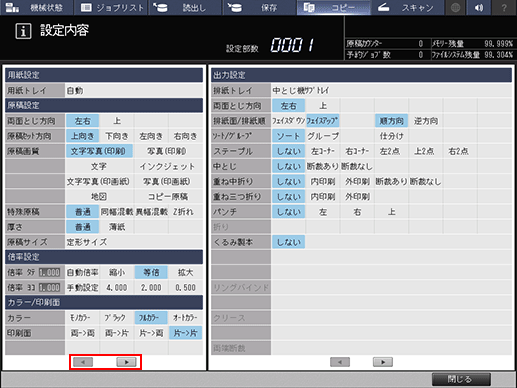Select 上2点 staple position

pos(426,151)
